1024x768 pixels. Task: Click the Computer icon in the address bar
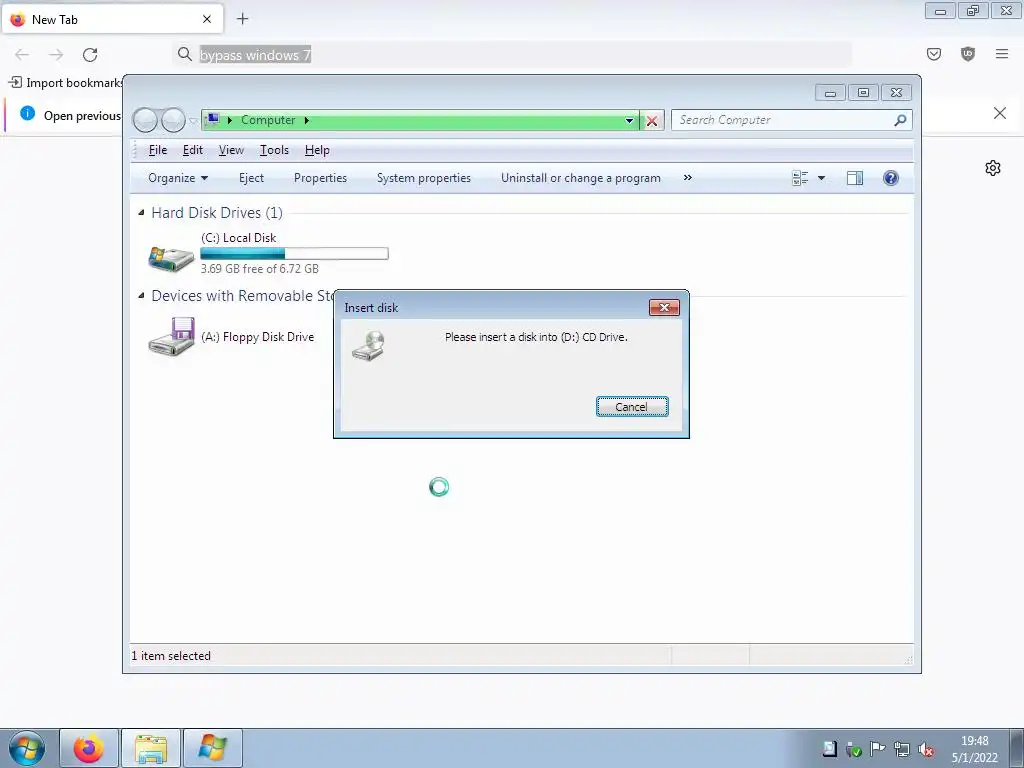(212, 120)
